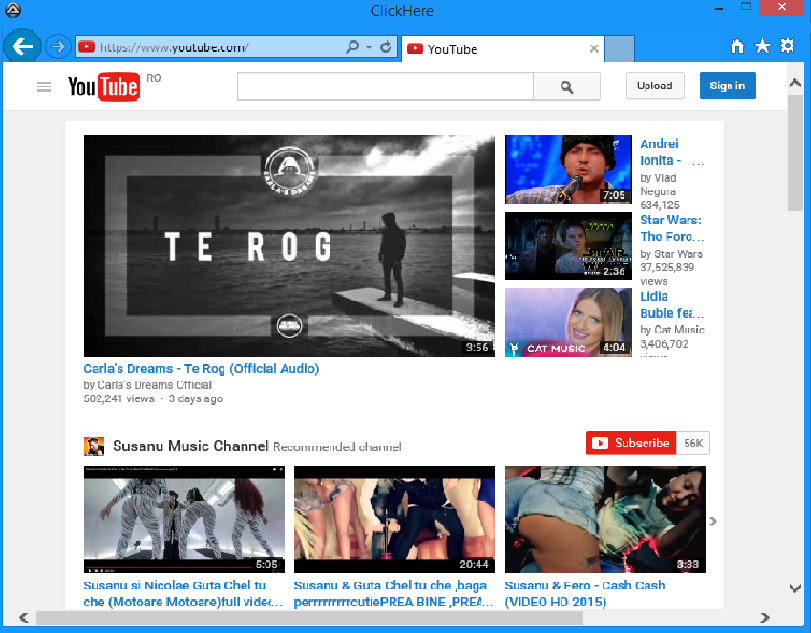Open Susanu & Fero Cash Cash thumbnail
The image size is (811, 633).
(x=605, y=519)
